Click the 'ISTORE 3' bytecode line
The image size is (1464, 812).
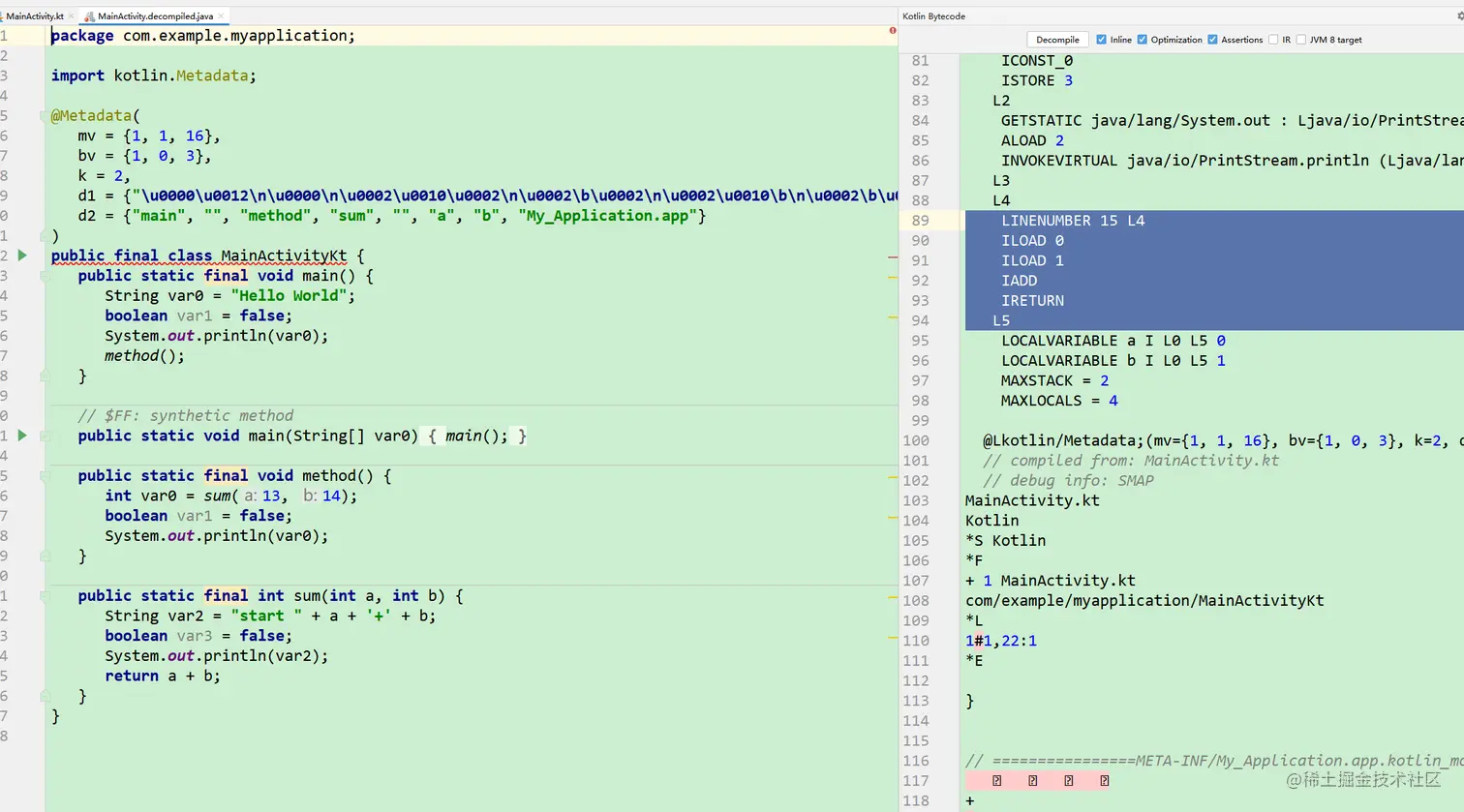point(1037,80)
